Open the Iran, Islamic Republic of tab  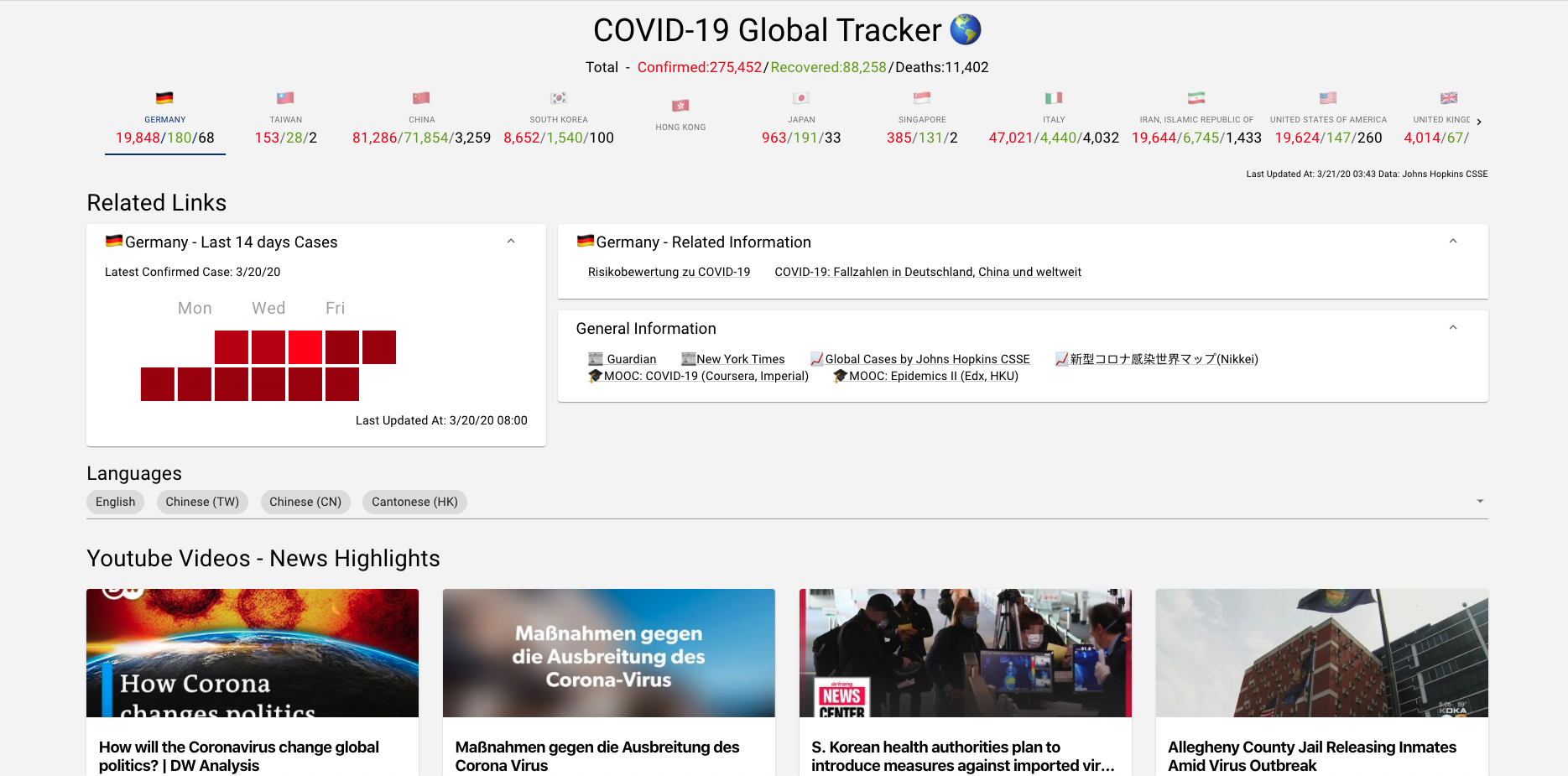[x=1196, y=121]
